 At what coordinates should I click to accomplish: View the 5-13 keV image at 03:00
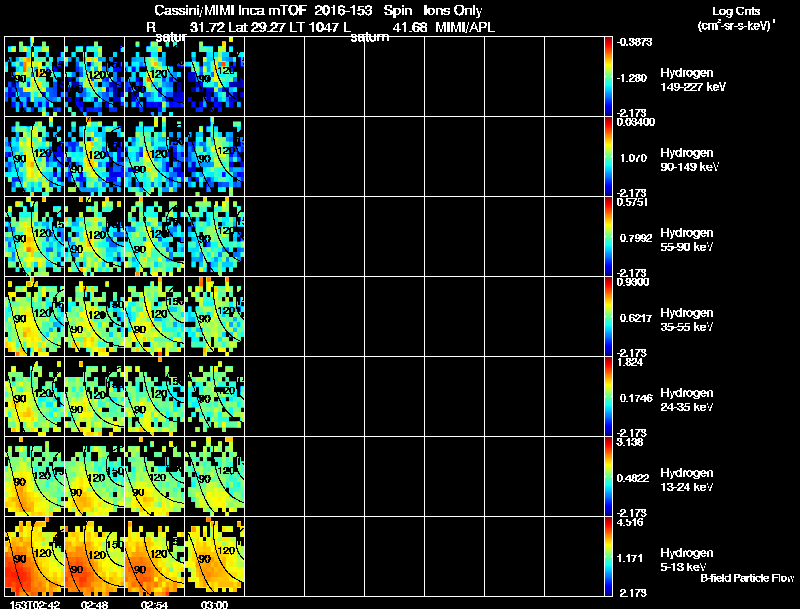(214, 556)
